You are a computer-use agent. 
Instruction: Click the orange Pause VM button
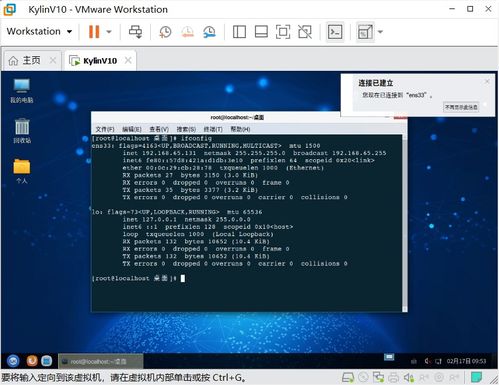pos(94,32)
